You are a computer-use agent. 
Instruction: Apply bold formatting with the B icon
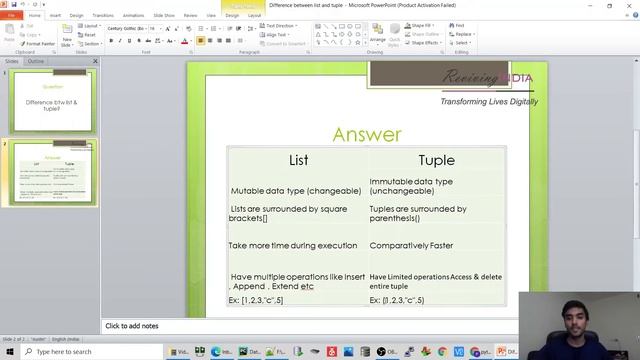[x=111, y=41]
